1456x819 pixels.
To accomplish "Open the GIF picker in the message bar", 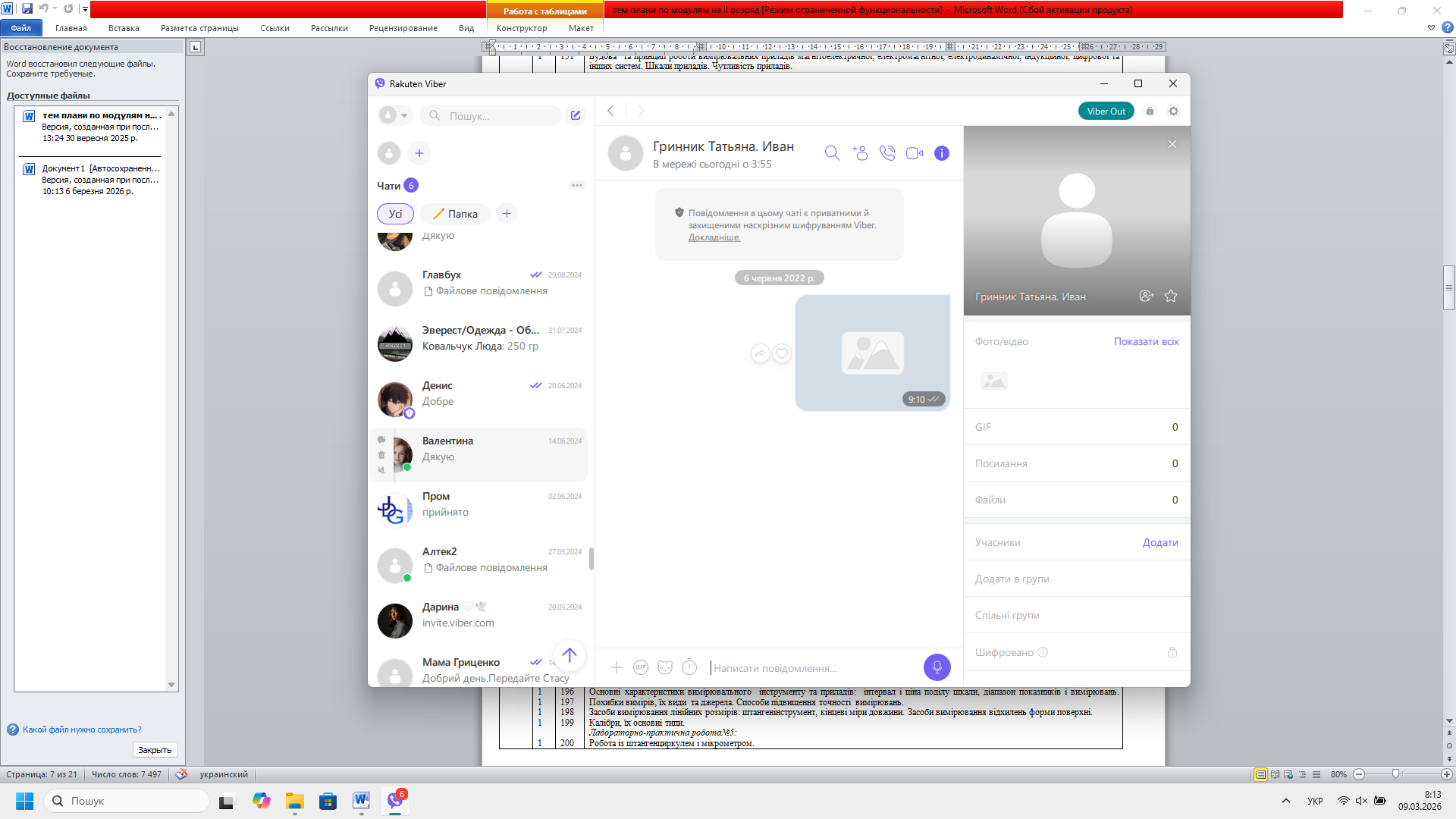I will coord(641,667).
